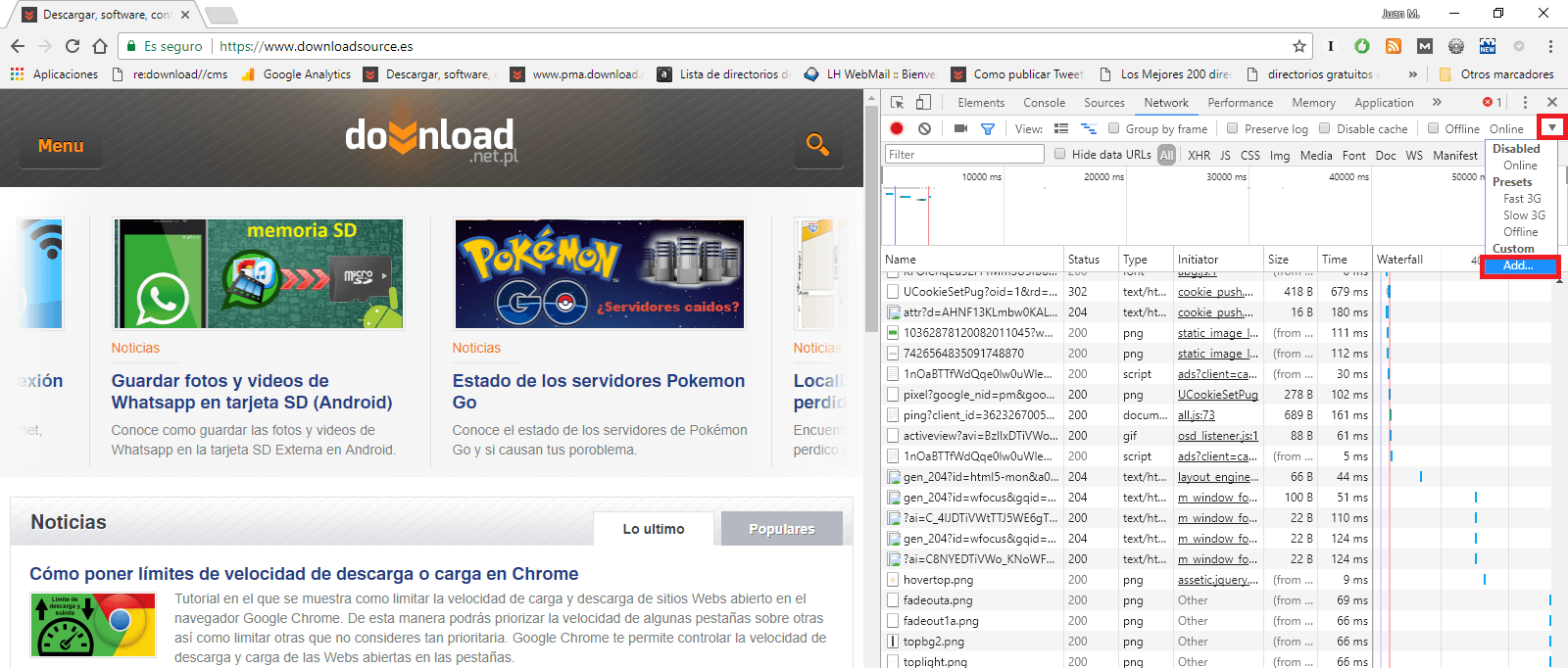
Task: Toggle the device toolbar icon in DevTools
Action: [923, 102]
